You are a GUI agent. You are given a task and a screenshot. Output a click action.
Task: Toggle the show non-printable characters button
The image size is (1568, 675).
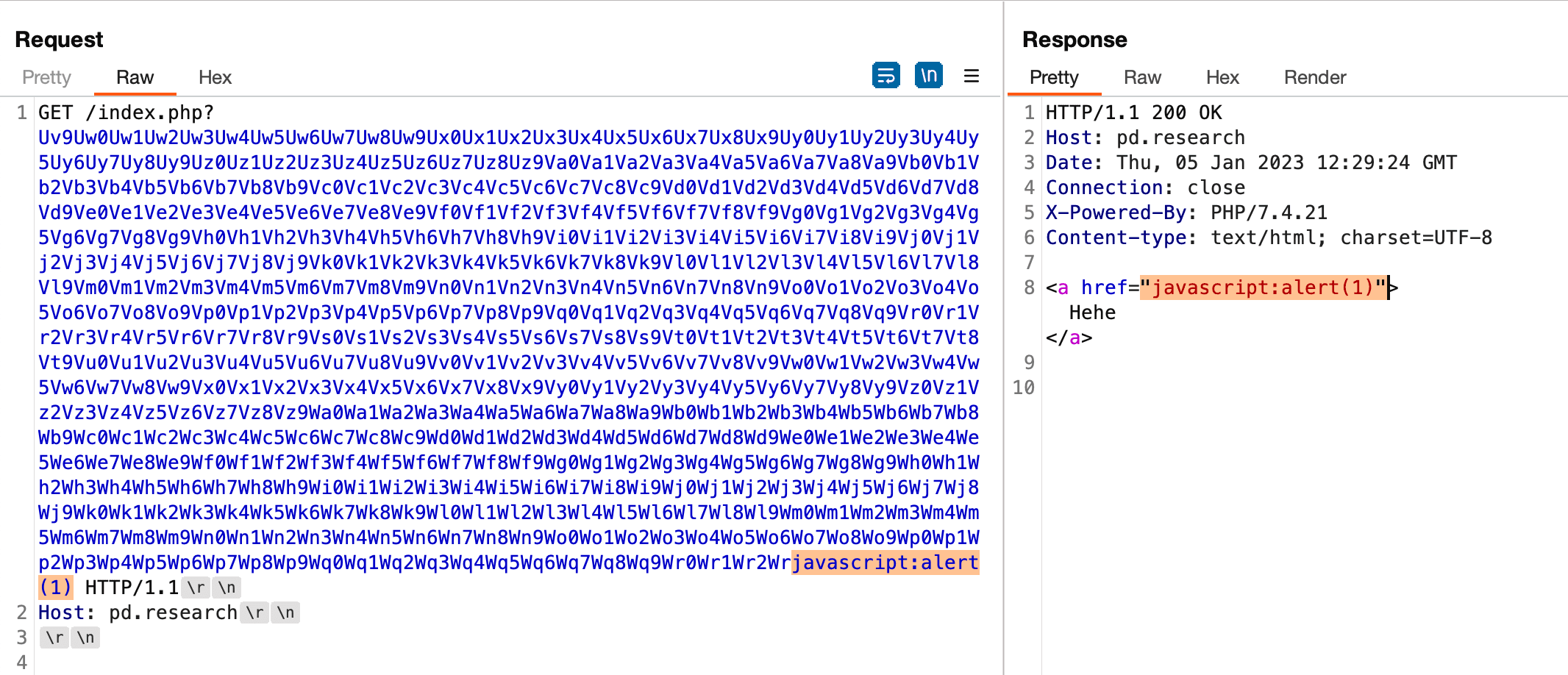929,76
